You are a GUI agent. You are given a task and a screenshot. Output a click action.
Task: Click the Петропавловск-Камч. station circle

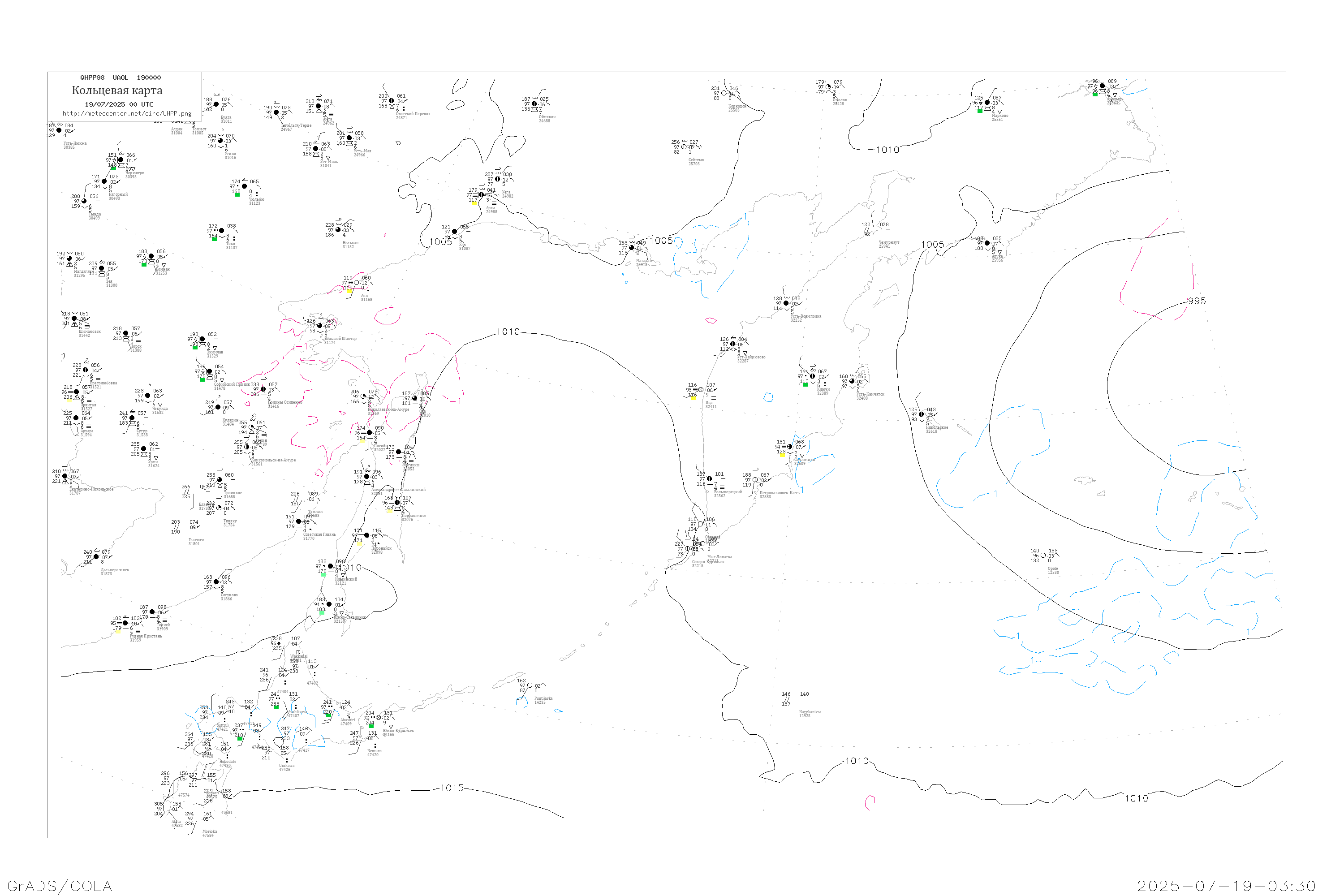click(x=755, y=480)
